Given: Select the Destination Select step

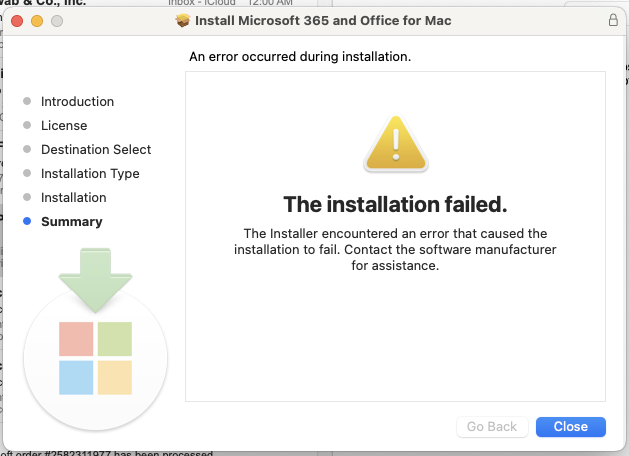Looking at the screenshot, I should [96, 149].
